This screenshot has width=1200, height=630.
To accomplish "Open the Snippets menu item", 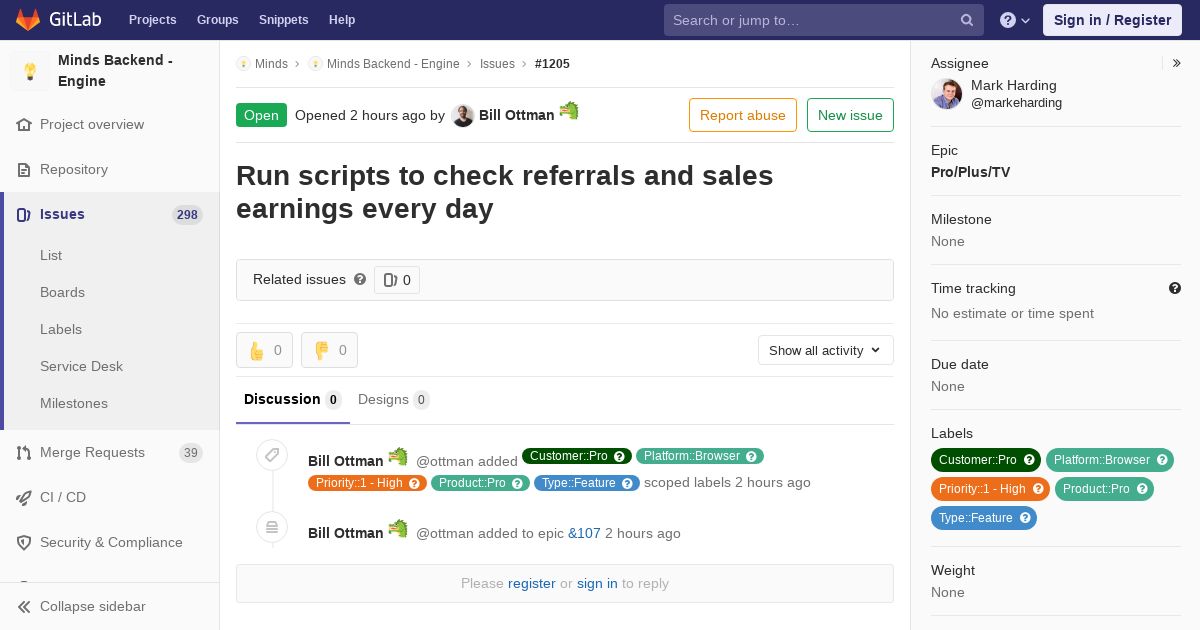I will [283, 20].
